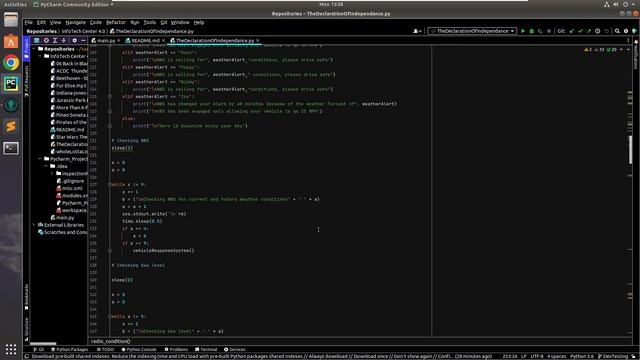
Task: Click the UTF-8 encoding in status bar
Action: [537, 356]
